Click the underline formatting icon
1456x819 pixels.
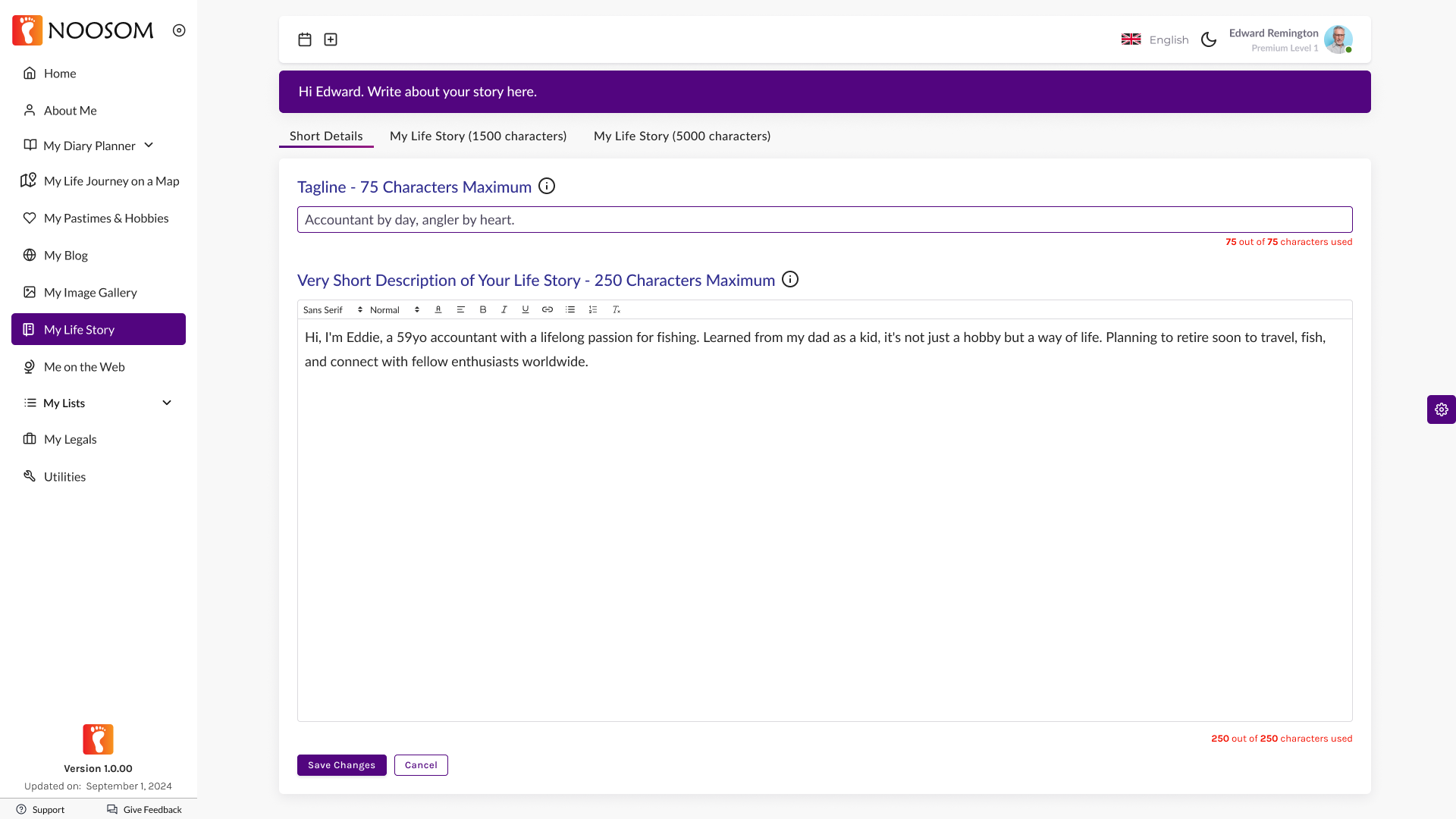526,309
